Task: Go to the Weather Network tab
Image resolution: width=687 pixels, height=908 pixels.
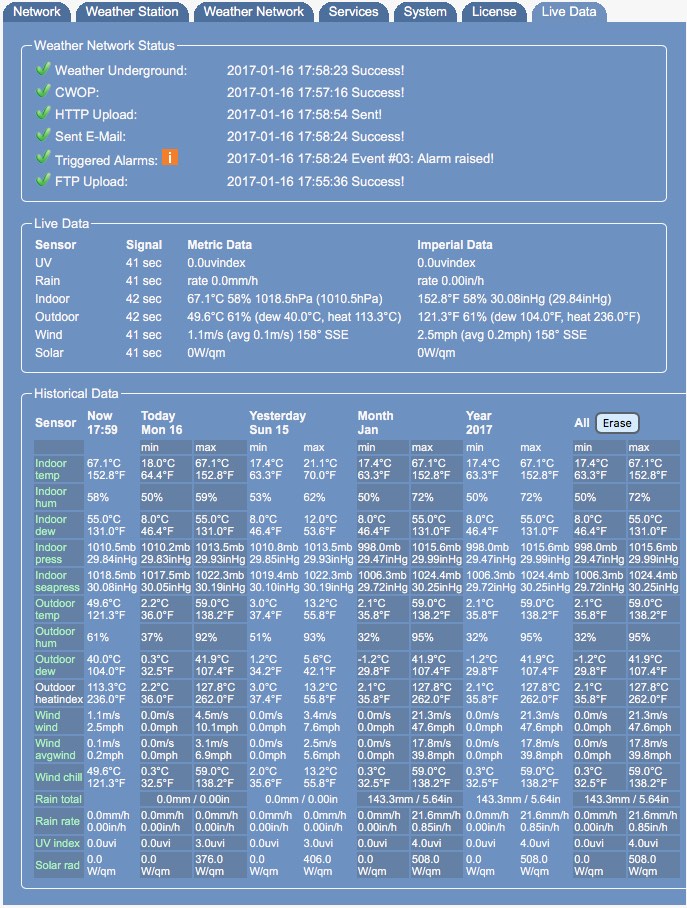Action: click(253, 12)
